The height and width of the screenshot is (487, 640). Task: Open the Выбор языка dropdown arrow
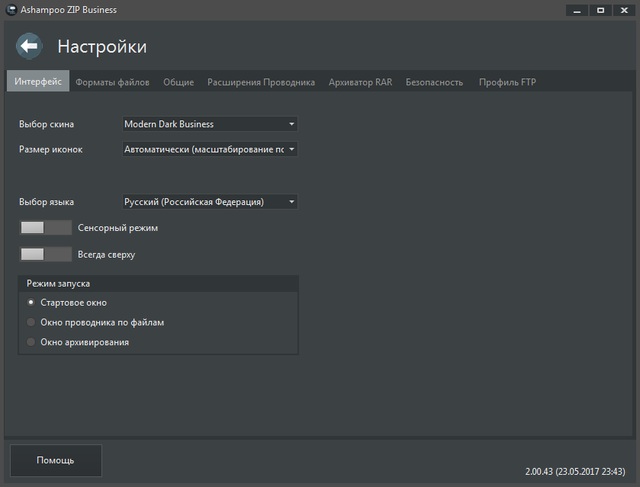pyautogui.click(x=291, y=201)
